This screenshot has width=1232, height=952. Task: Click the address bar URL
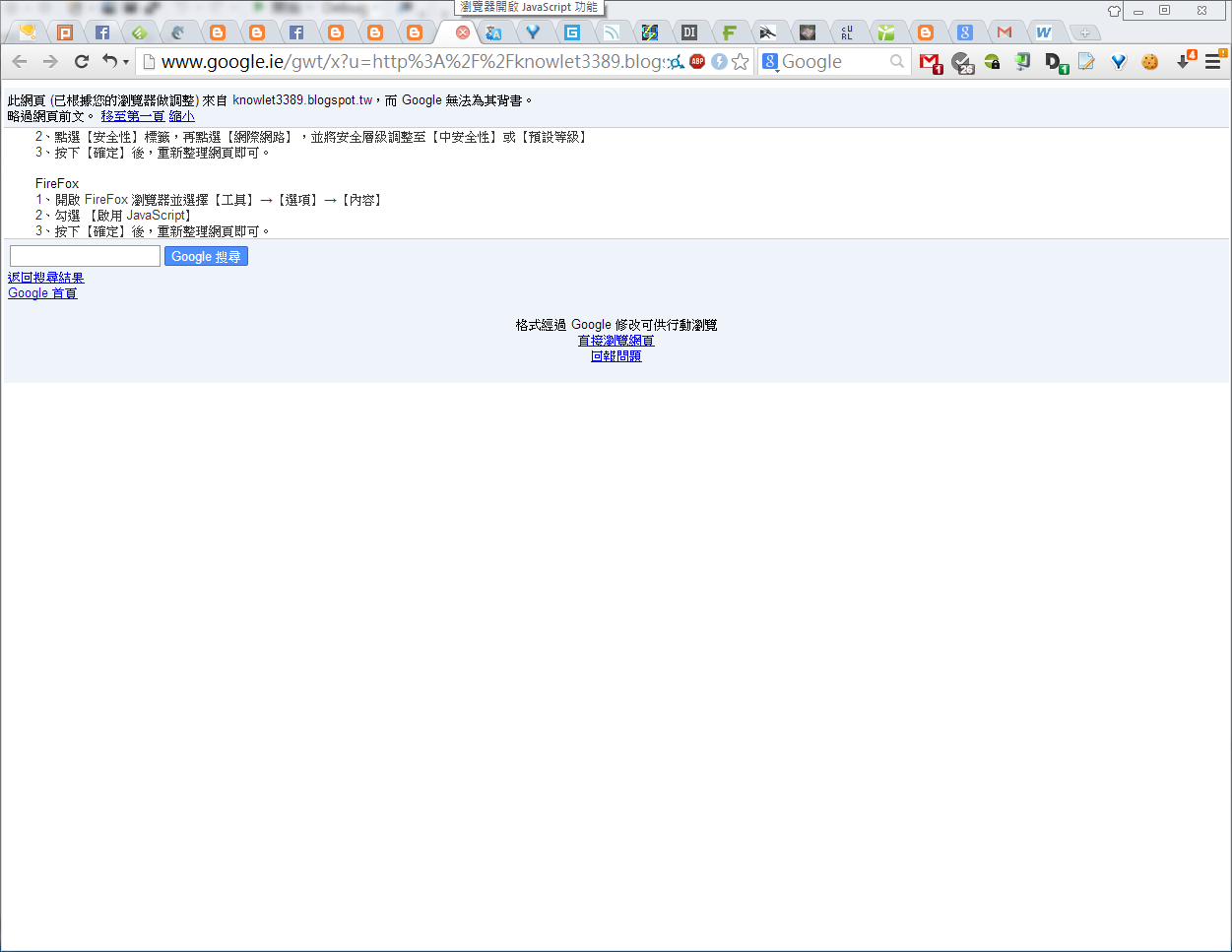click(414, 62)
